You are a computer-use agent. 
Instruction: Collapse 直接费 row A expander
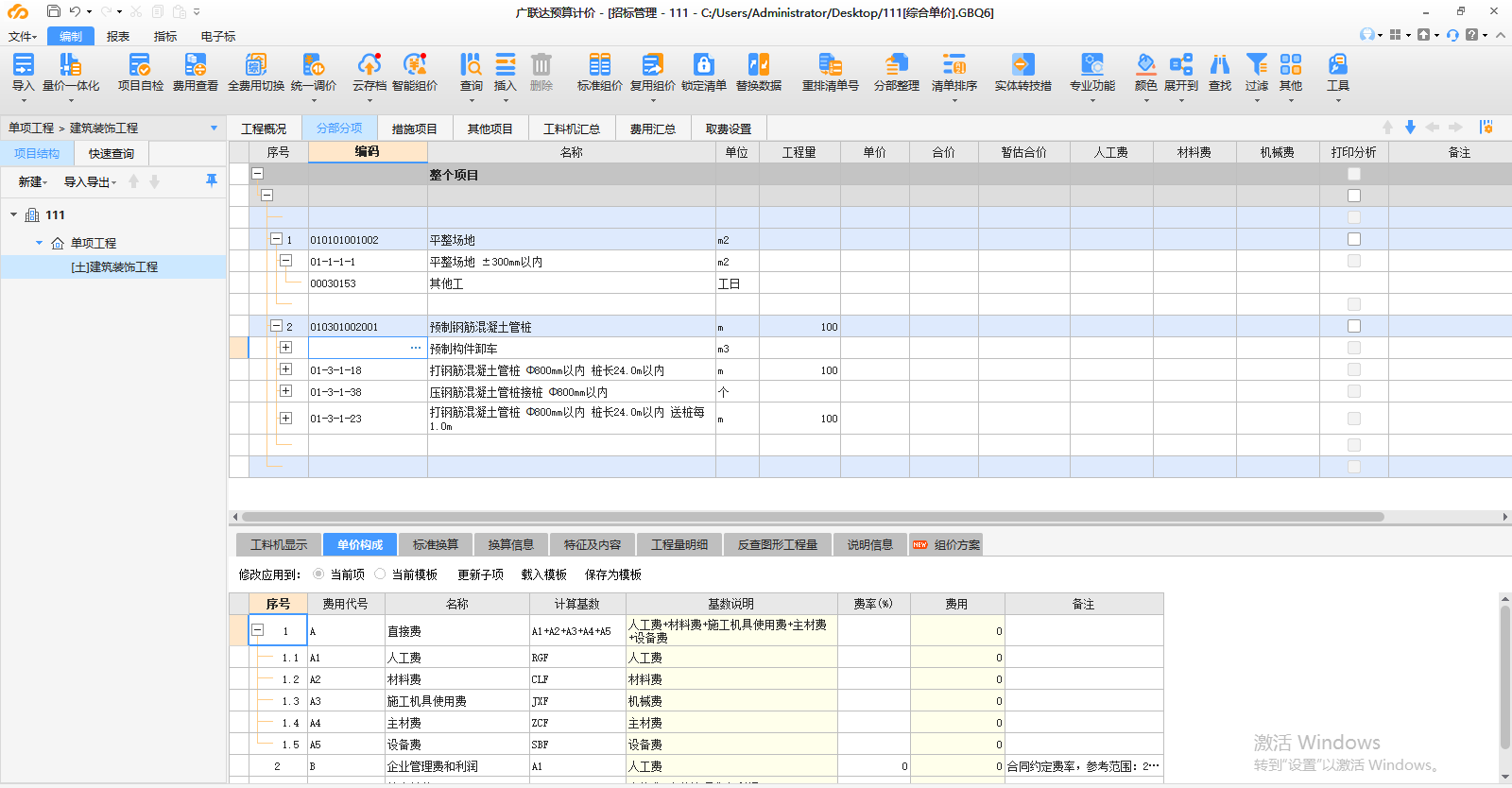point(257,630)
